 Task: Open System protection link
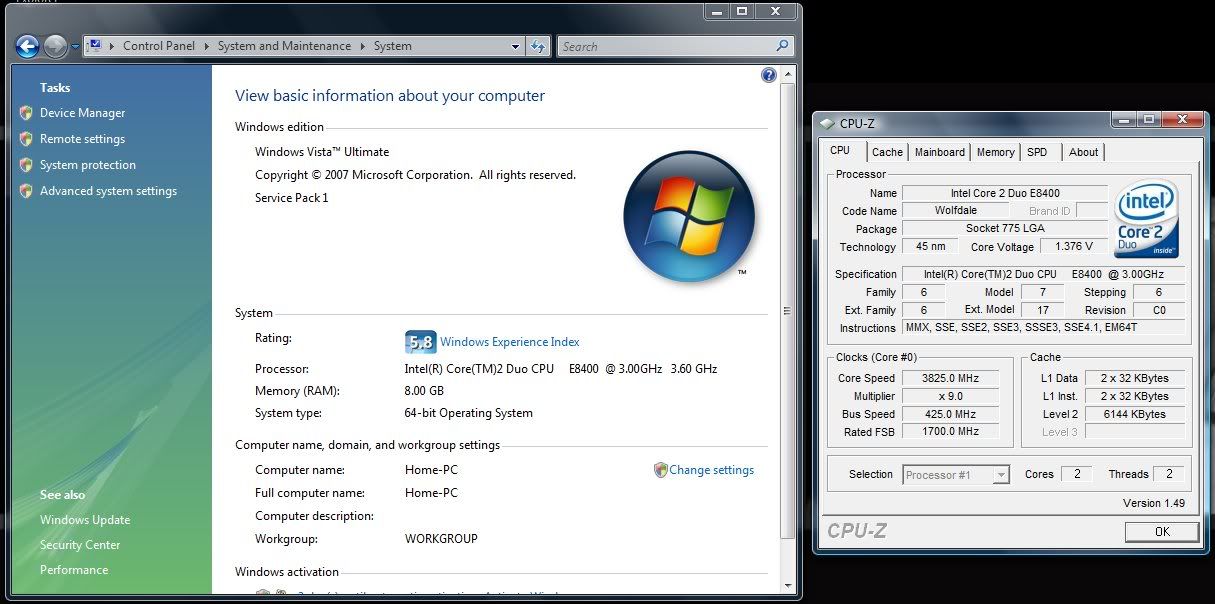pos(88,165)
